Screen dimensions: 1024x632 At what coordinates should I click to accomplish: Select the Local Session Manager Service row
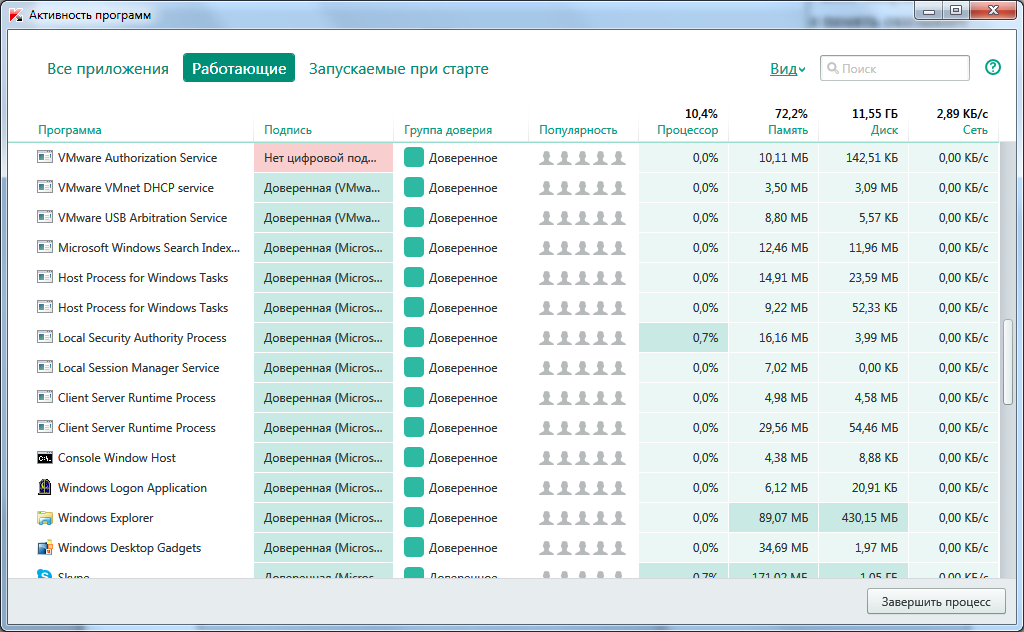[138, 368]
